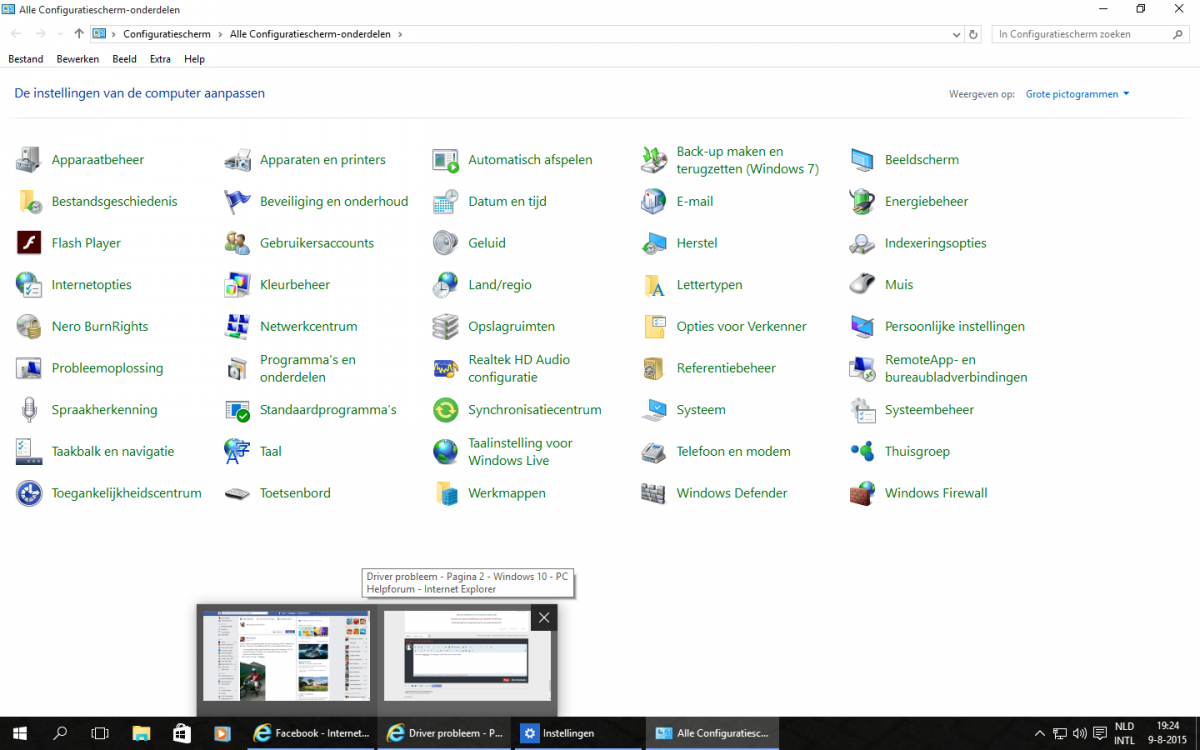Open the Windows Firewall icon
This screenshot has height=750, width=1200.
pyautogui.click(x=862, y=493)
